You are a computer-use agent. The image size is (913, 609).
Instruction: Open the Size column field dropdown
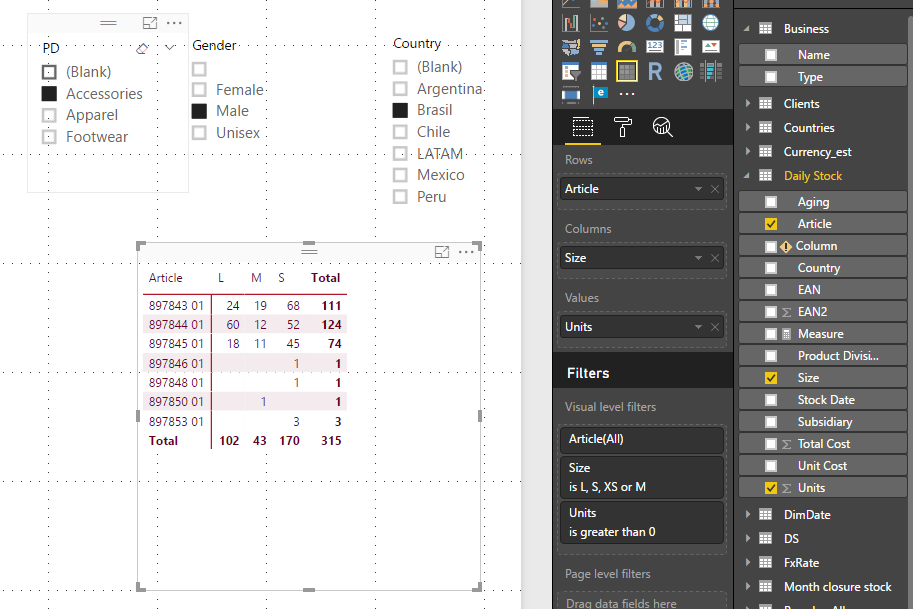(x=698, y=258)
